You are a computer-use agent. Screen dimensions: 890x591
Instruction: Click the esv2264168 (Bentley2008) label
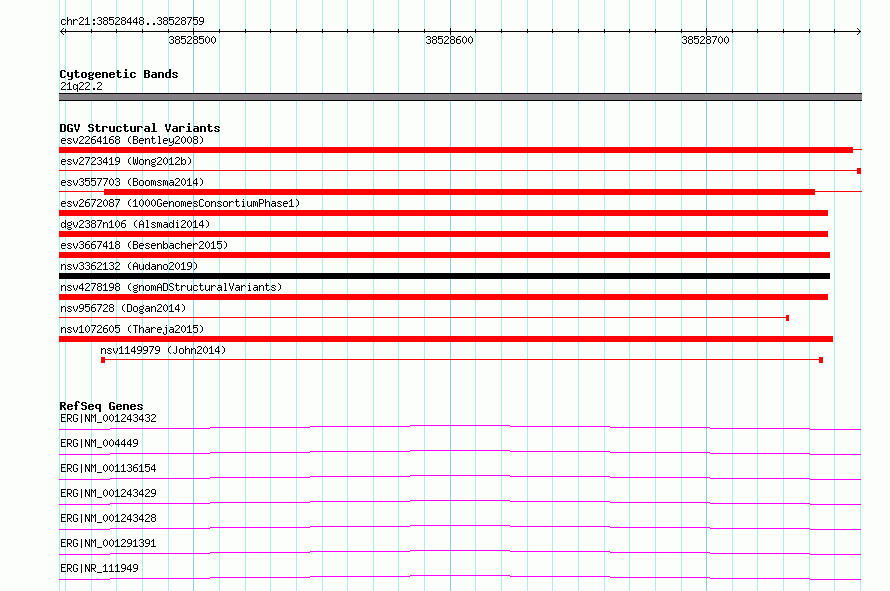(132, 140)
